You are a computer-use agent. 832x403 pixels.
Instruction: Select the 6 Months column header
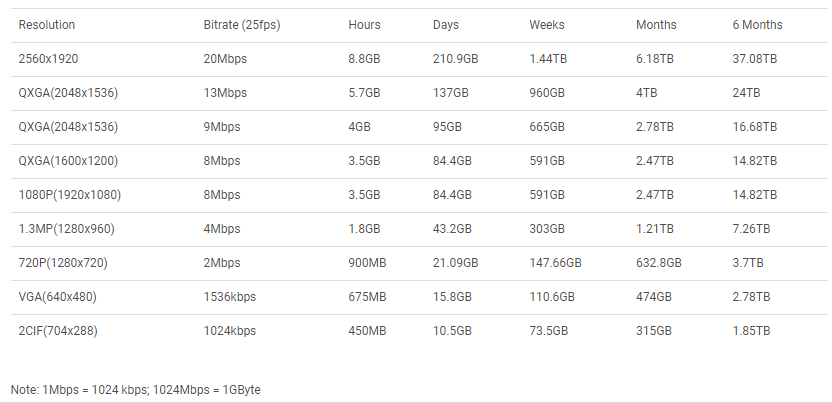[757, 25]
